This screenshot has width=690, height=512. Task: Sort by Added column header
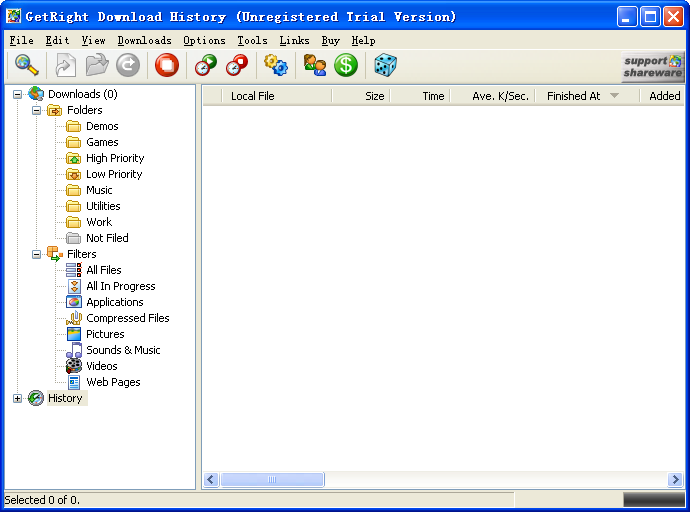click(x=662, y=96)
